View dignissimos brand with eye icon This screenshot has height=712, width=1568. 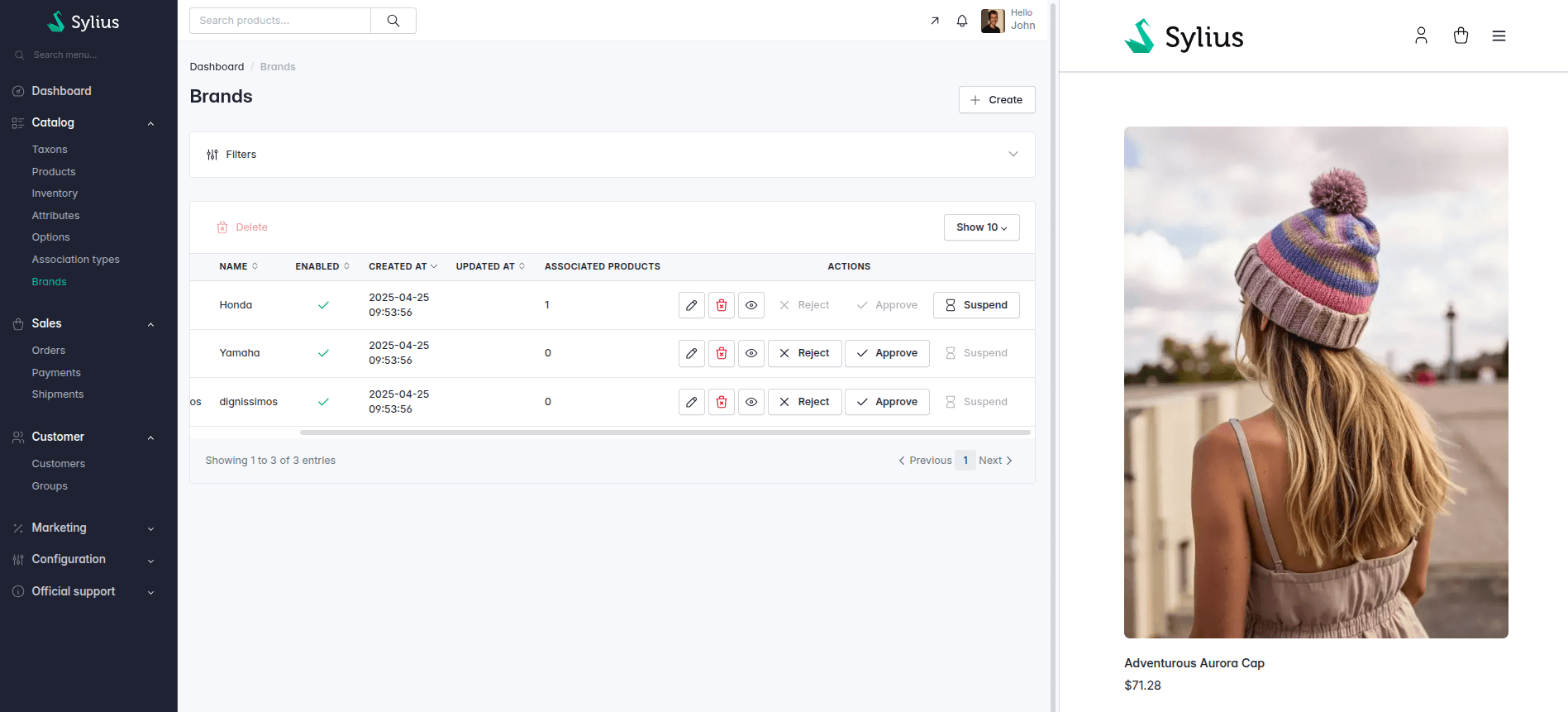pyautogui.click(x=751, y=402)
